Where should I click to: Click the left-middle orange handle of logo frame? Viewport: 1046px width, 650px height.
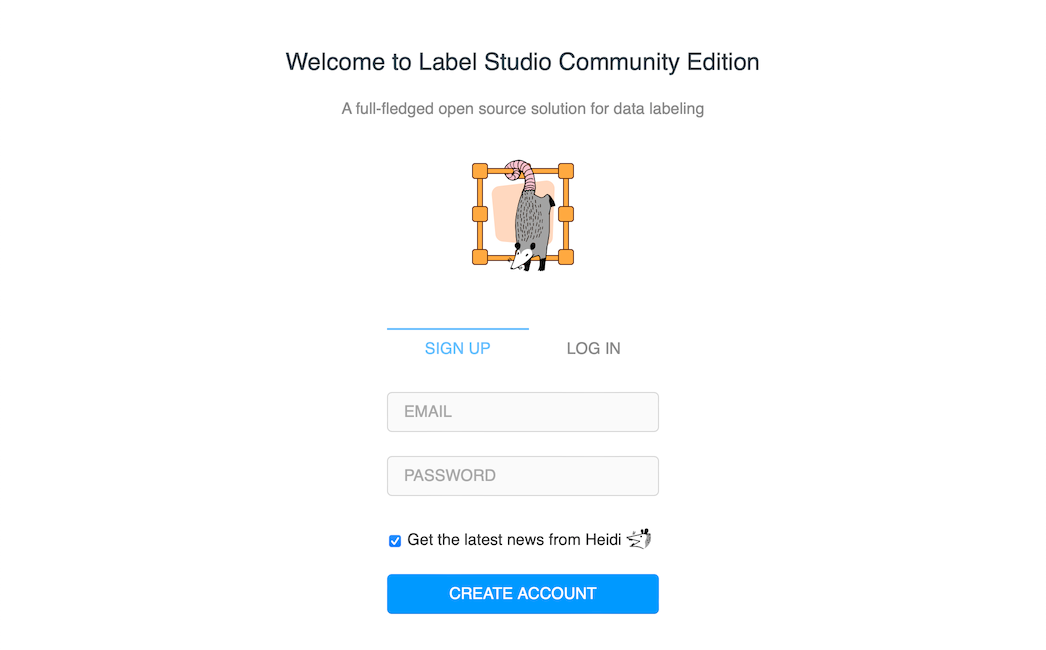(x=480, y=214)
